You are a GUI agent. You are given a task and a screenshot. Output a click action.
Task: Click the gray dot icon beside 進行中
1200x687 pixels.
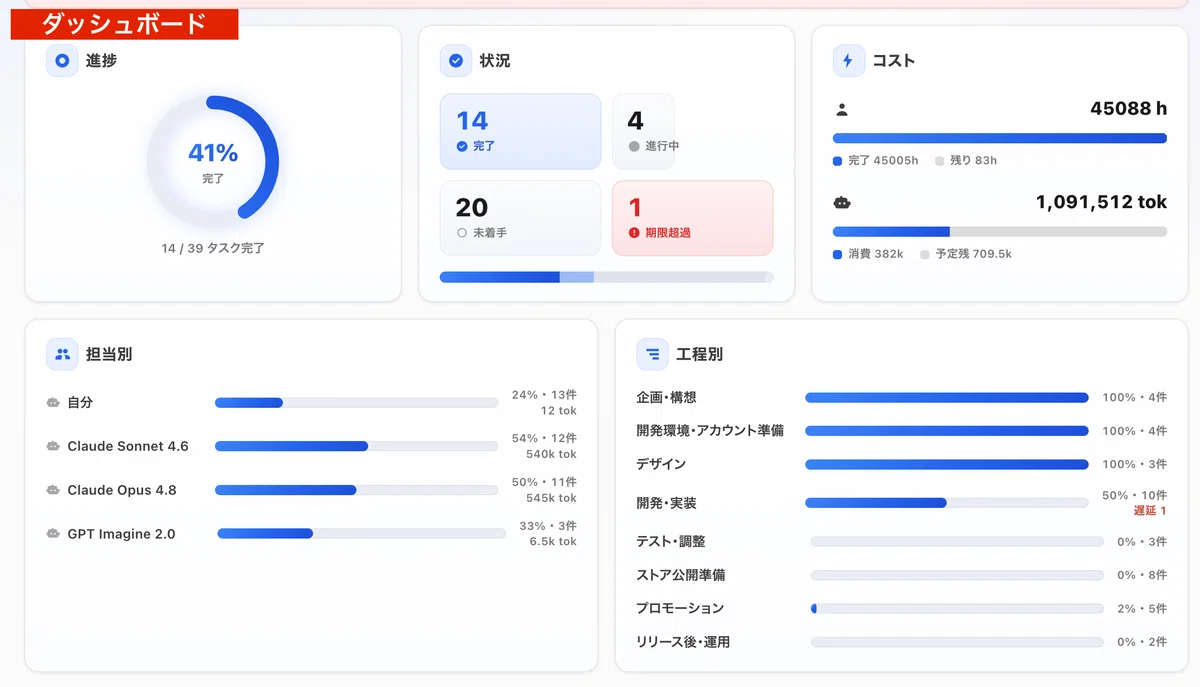[x=634, y=146]
